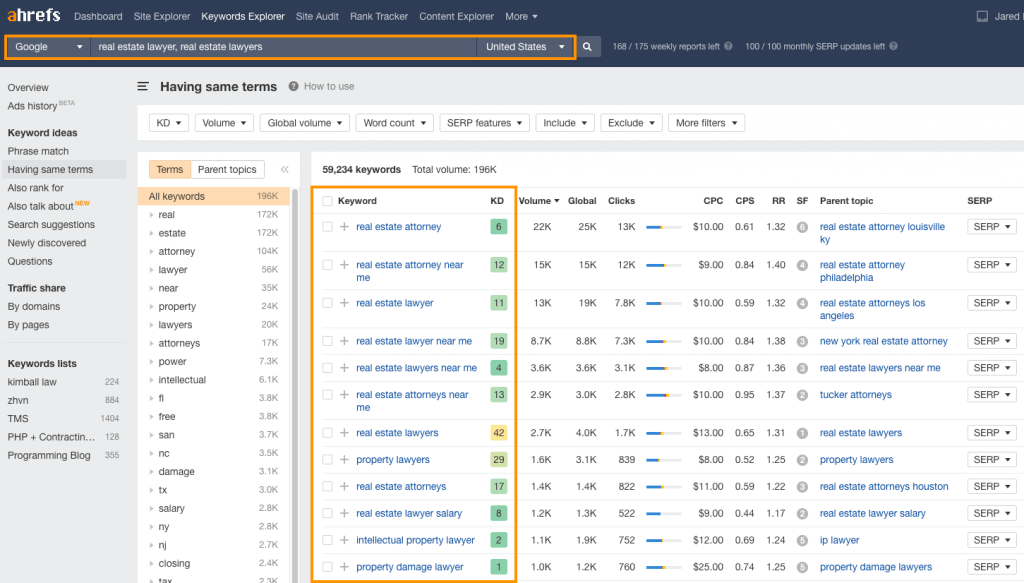
Task: Add 'real estate attorney near me' with plus
Action: [x=344, y=264]
